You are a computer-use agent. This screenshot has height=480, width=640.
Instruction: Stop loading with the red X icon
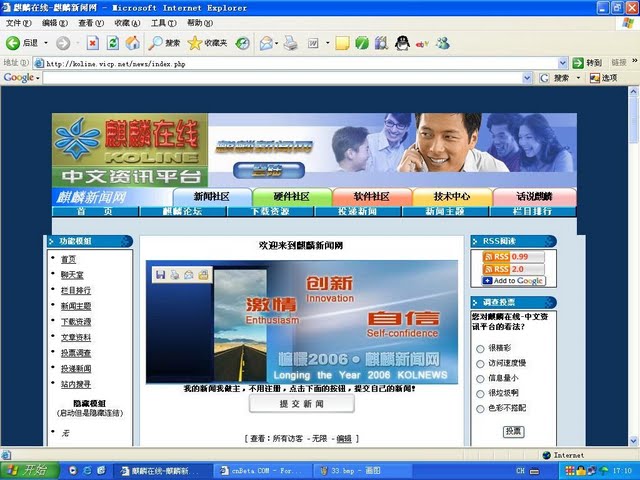click(x=93, y=43)
